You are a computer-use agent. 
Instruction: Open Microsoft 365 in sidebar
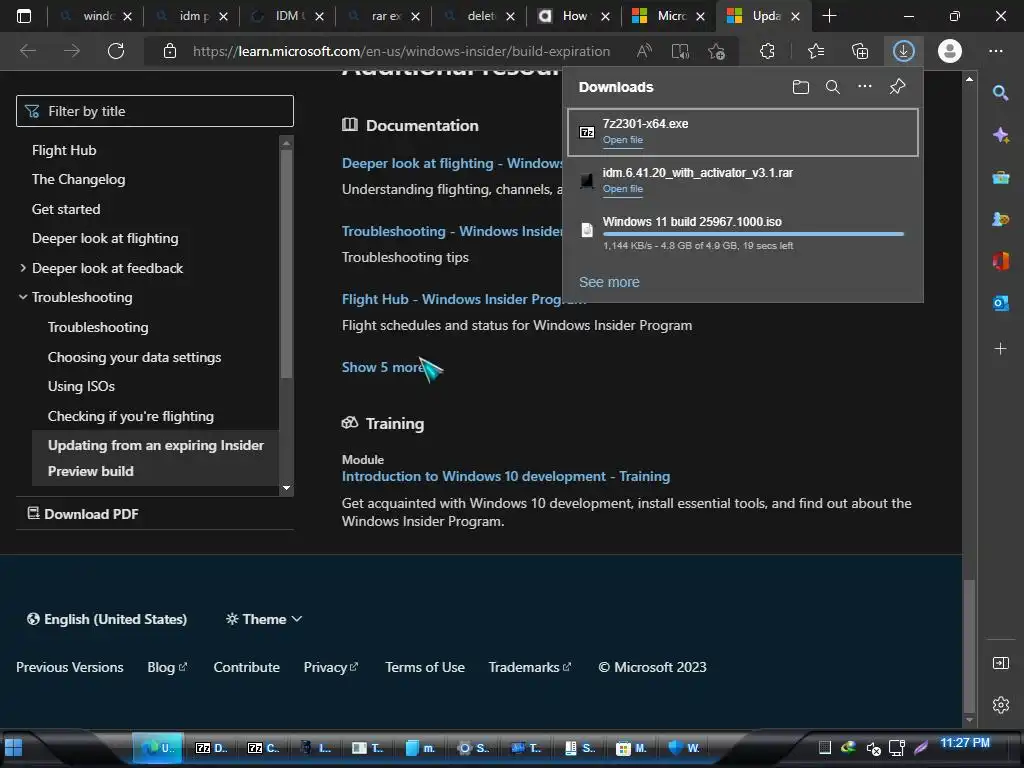point(1000,261)
